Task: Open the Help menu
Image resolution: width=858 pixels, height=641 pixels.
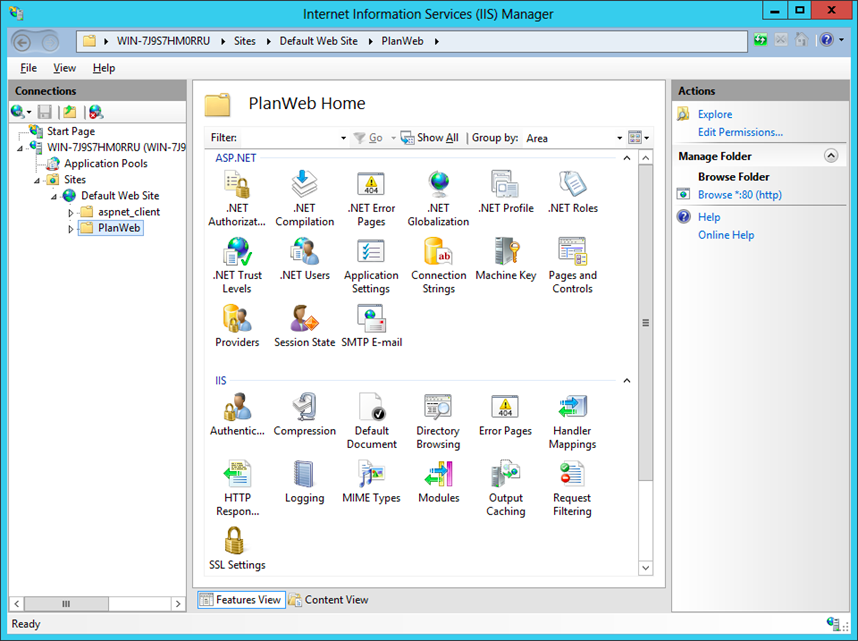Action: pyautogui.click(x=104, y=68)
